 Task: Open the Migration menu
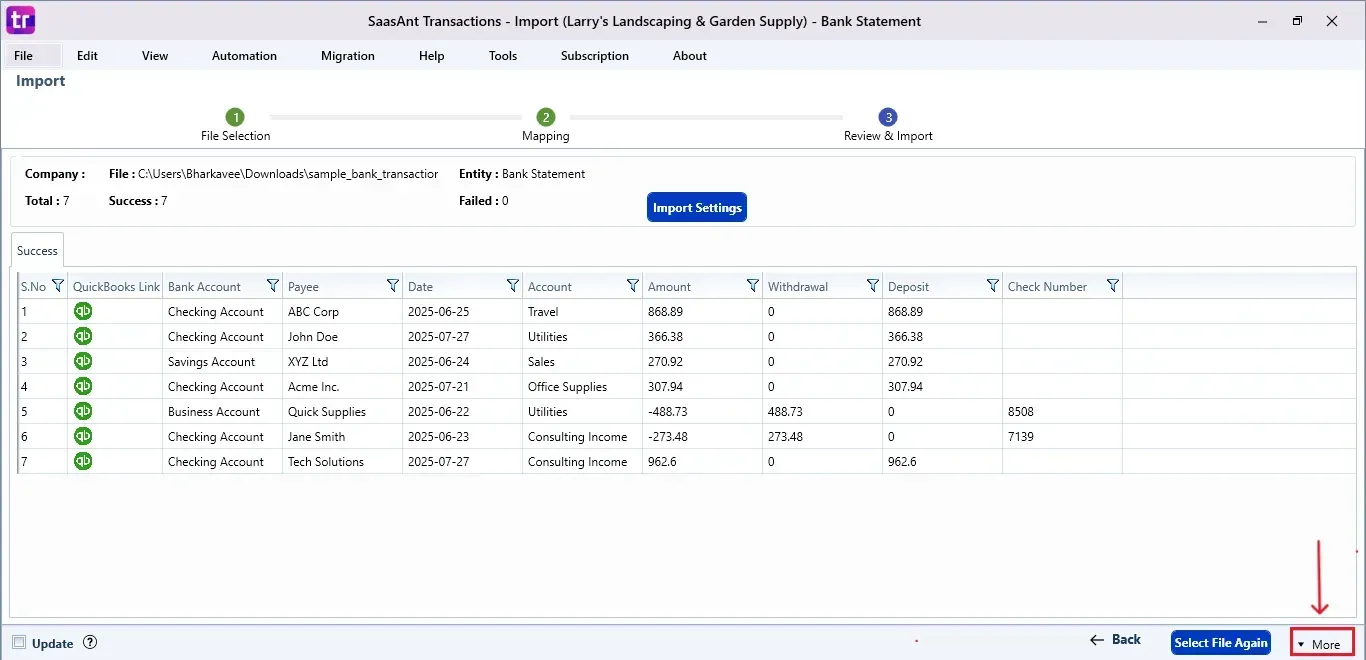[348, 56]
